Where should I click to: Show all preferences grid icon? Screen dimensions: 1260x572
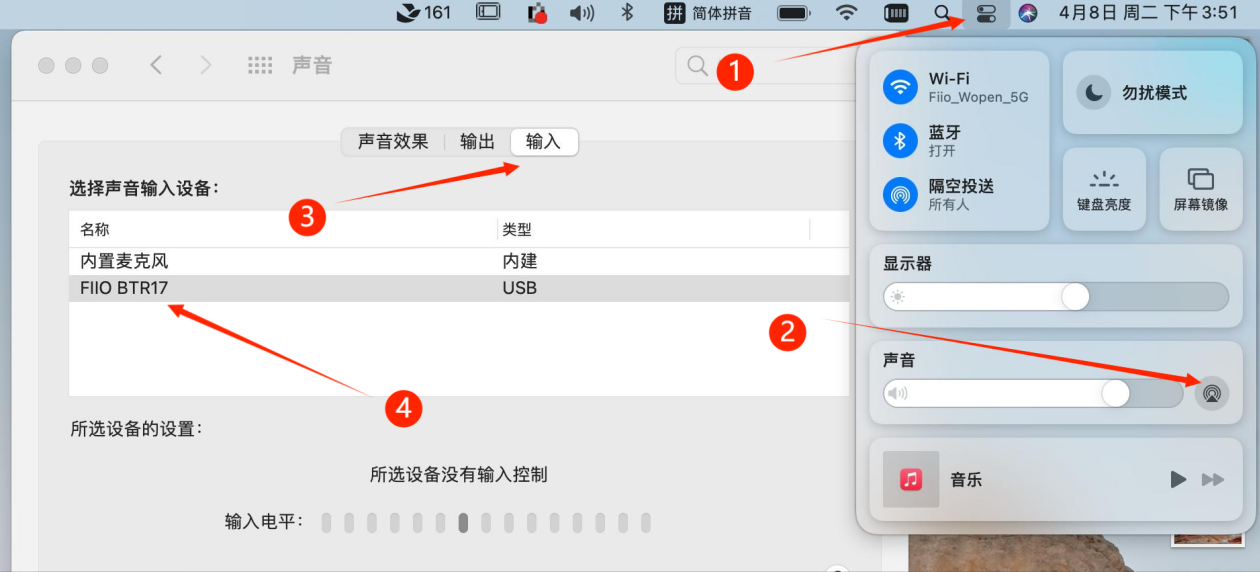click(260, 65)
